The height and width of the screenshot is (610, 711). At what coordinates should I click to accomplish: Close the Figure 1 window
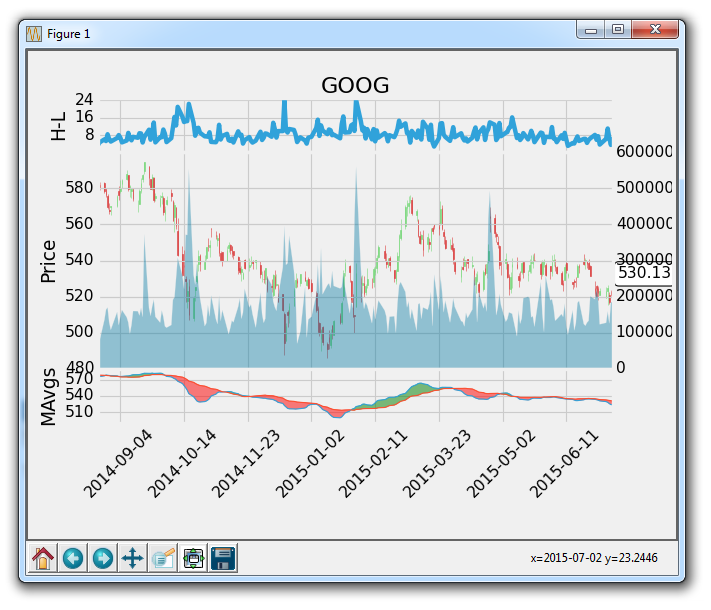[x=656, y=31]
